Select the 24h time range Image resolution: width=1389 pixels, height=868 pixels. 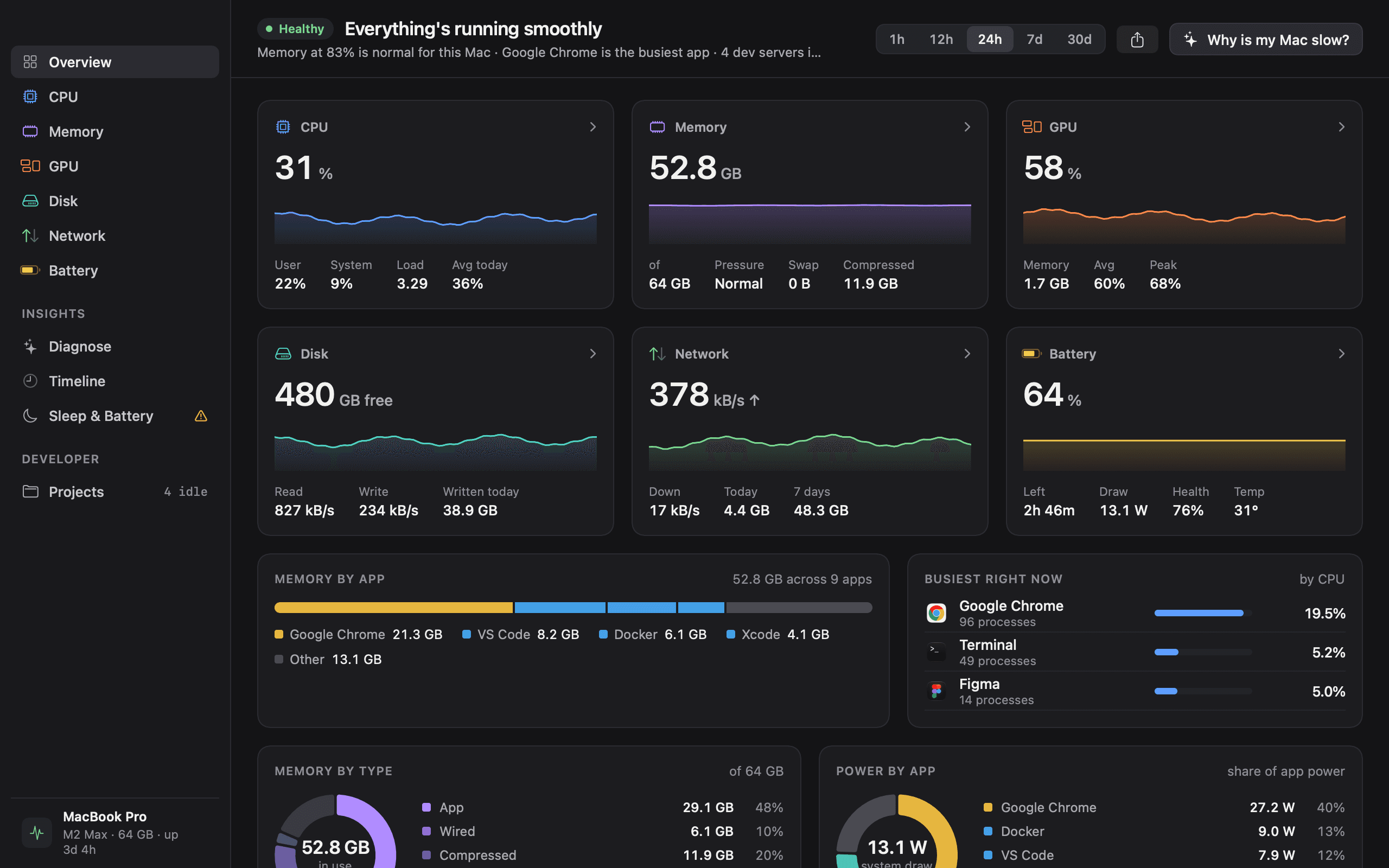click(990, 39)
